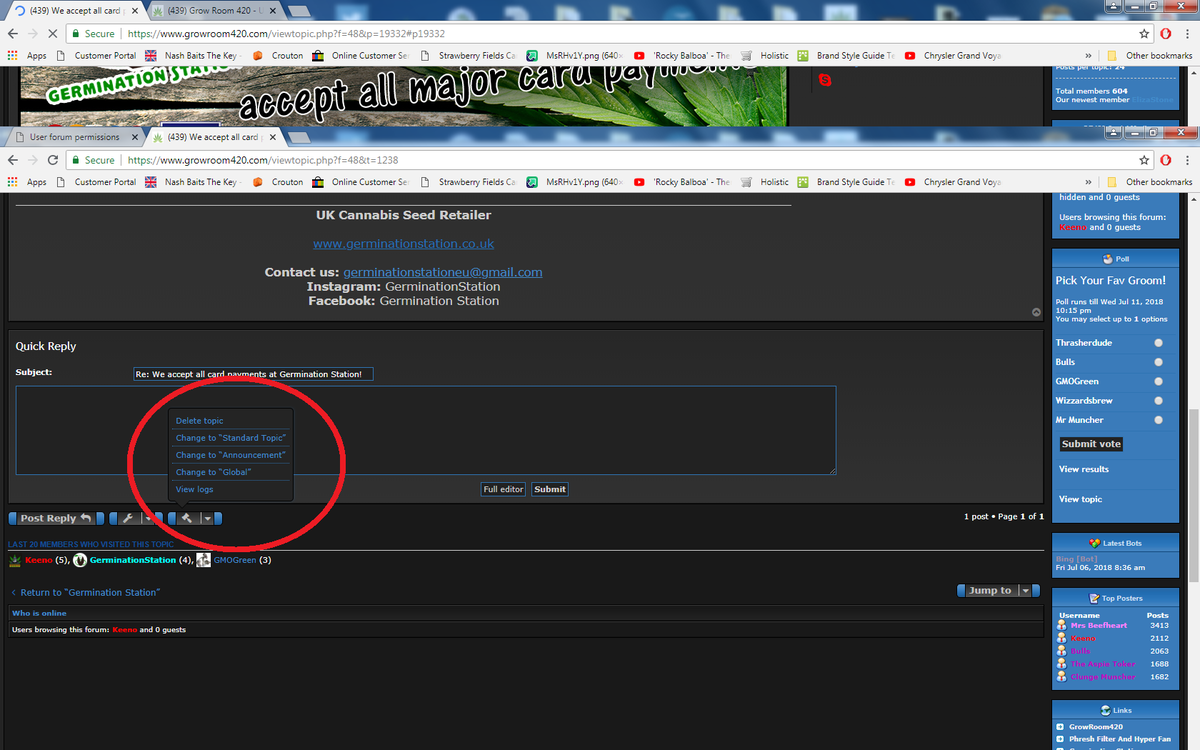Choose Mr Muncher in the poll
The image size is (1200, 750).
tap(1158, 420)
